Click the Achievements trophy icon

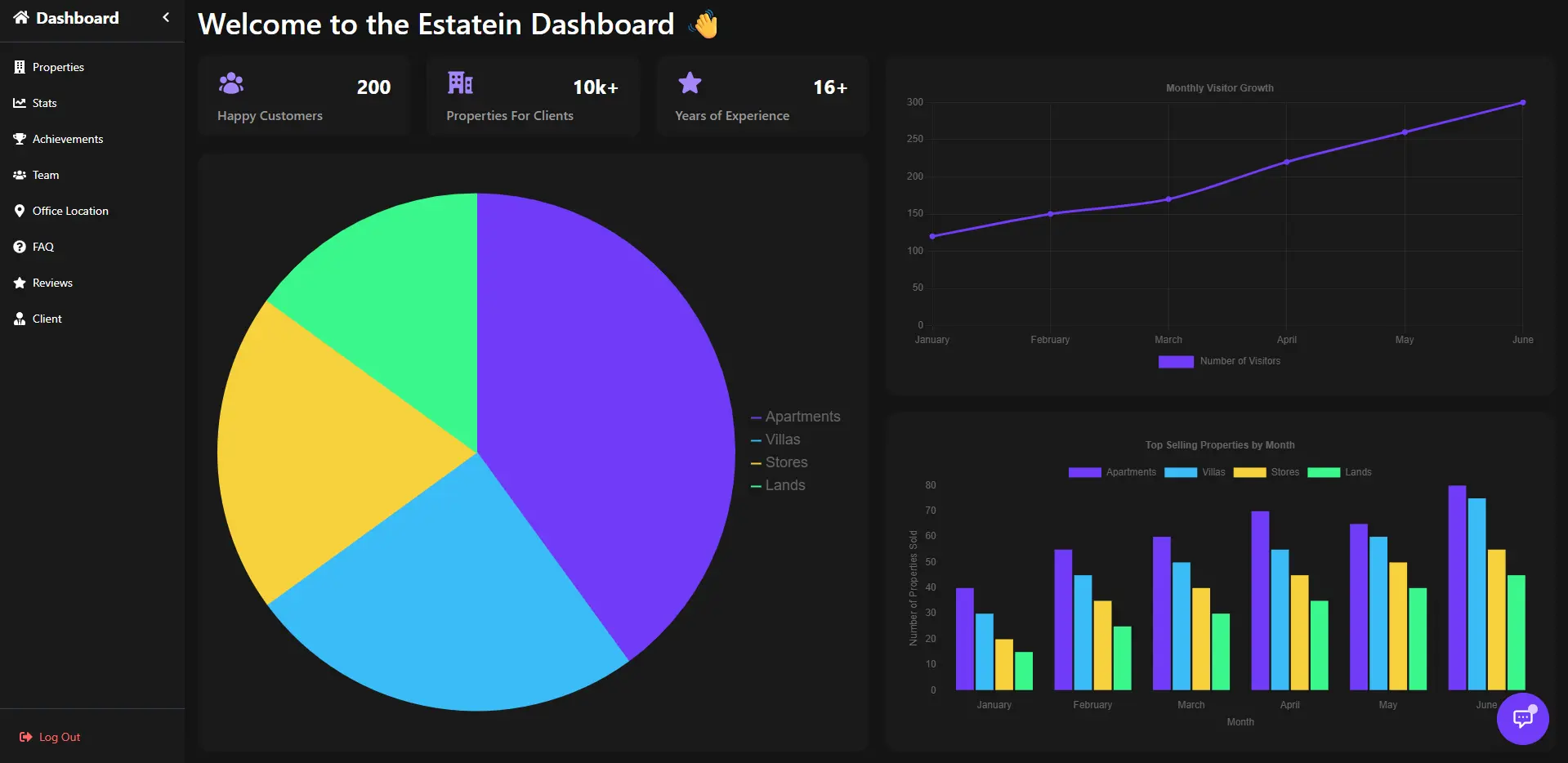click(20, 139)
